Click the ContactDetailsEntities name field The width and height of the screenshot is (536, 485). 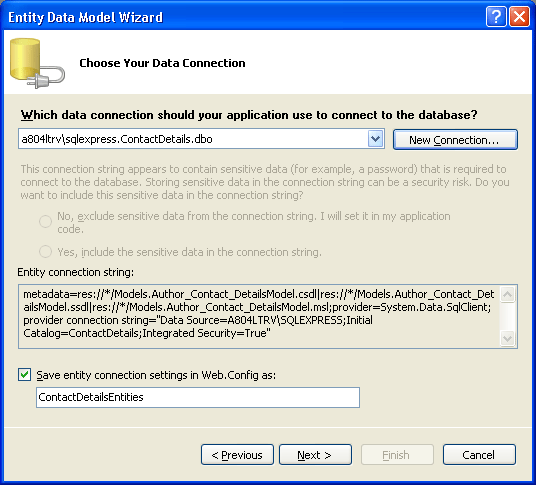[198, 397]
